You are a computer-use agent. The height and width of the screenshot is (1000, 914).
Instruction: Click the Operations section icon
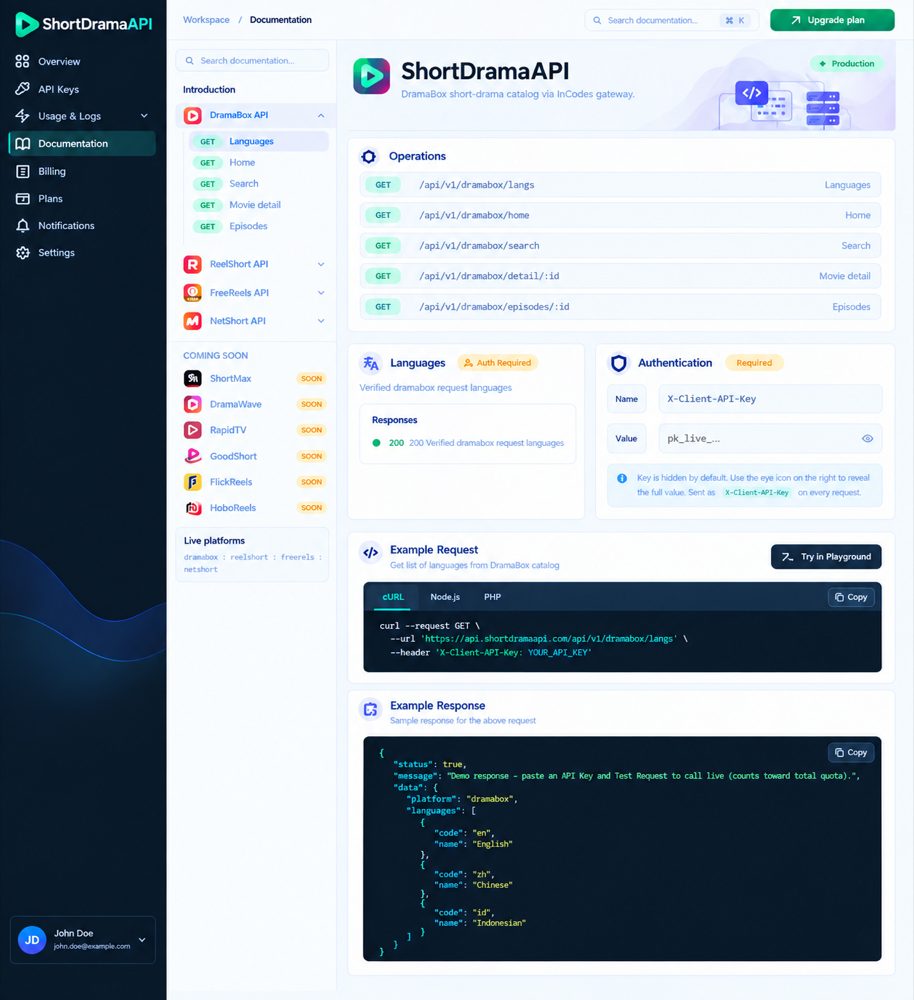369,156
